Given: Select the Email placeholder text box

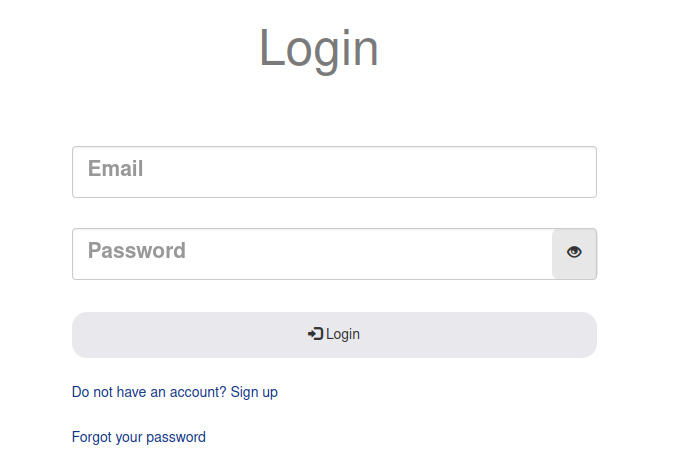Looking at the screenshot, I should 334,172.
